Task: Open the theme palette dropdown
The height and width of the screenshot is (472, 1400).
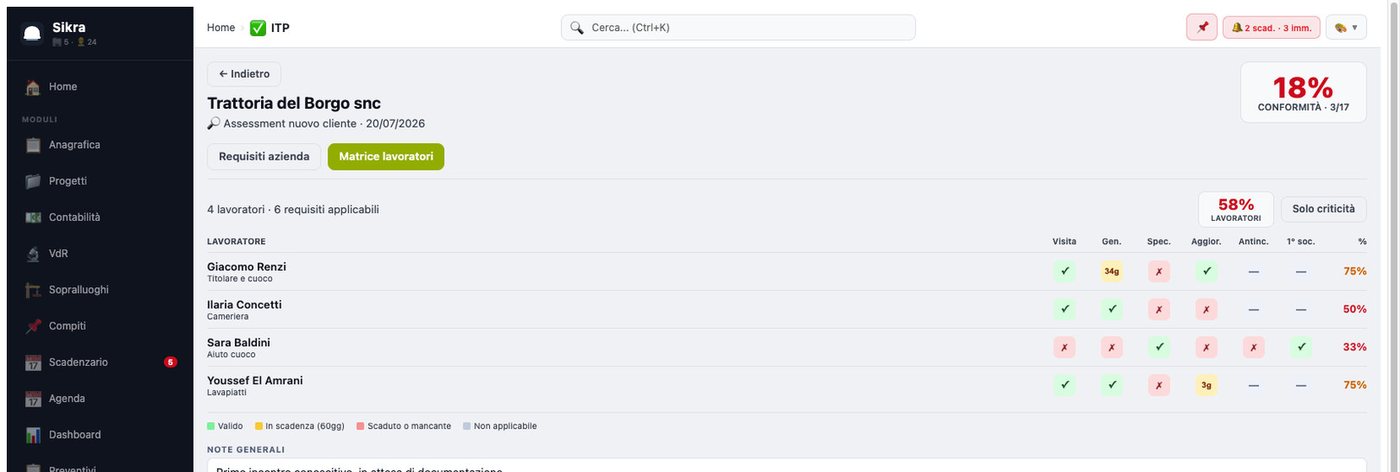Action: tap(1346, 27)
